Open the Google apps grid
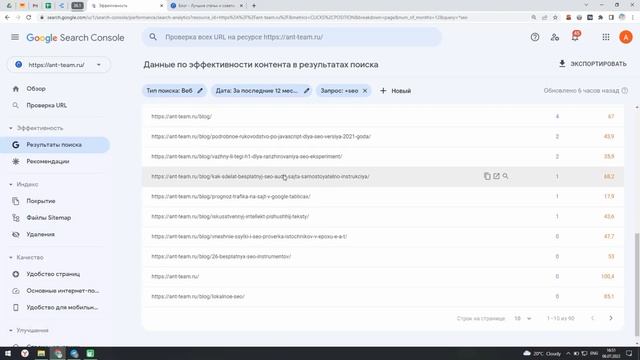The width and height of the screenshot is (640, 360). tap(606, 37)
